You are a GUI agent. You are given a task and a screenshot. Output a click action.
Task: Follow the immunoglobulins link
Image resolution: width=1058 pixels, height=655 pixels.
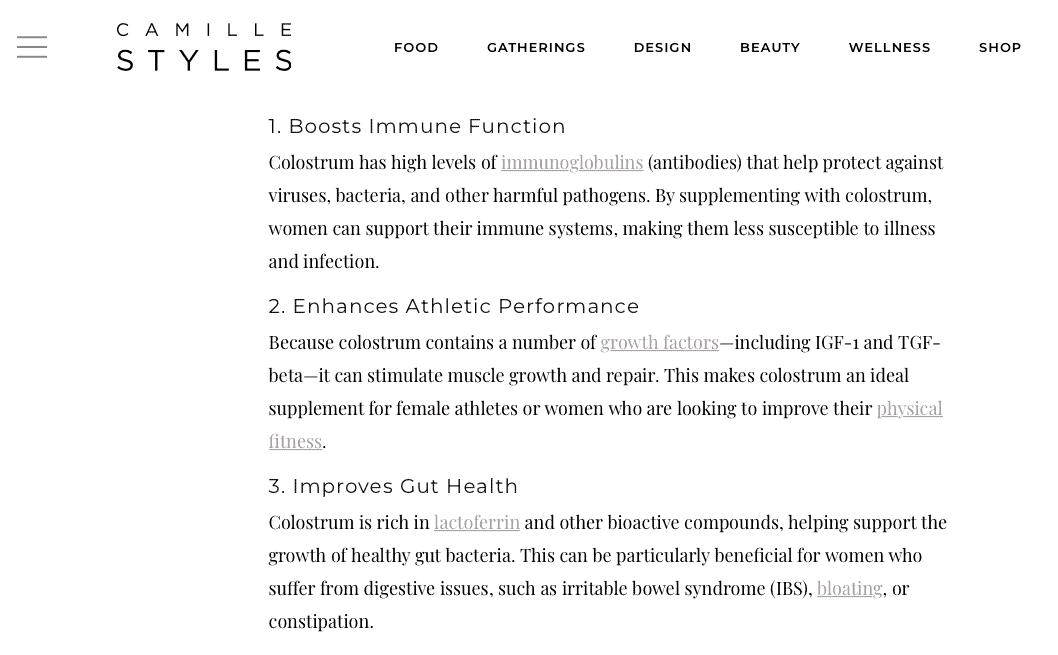(572, 163)
